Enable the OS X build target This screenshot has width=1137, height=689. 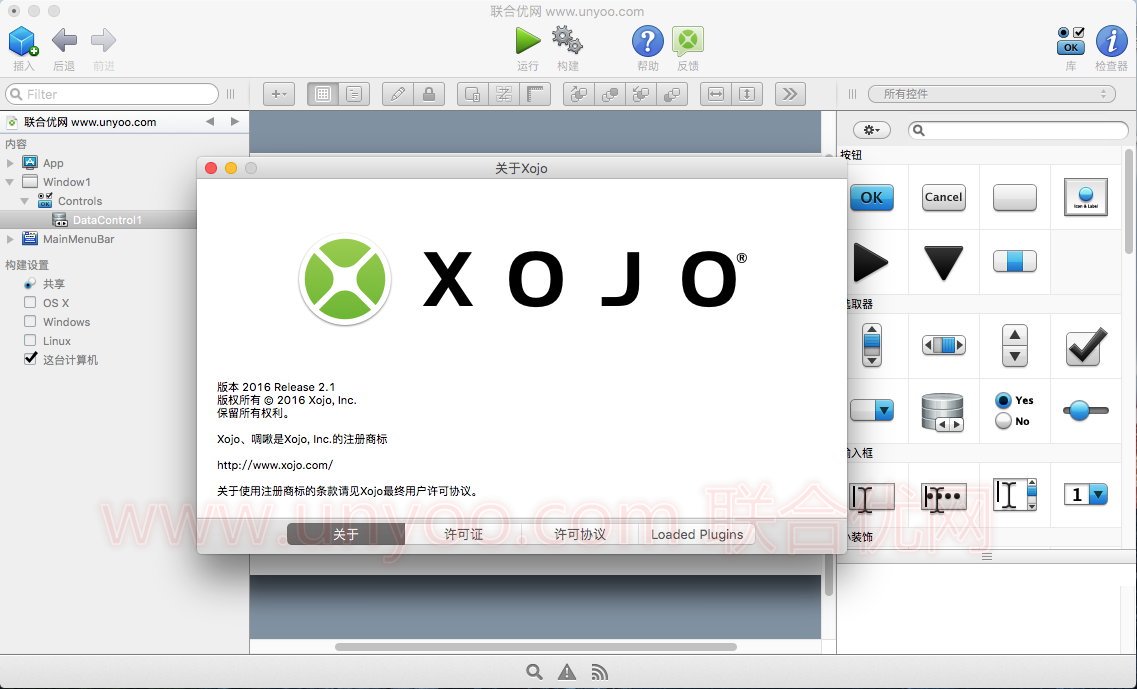30,302
